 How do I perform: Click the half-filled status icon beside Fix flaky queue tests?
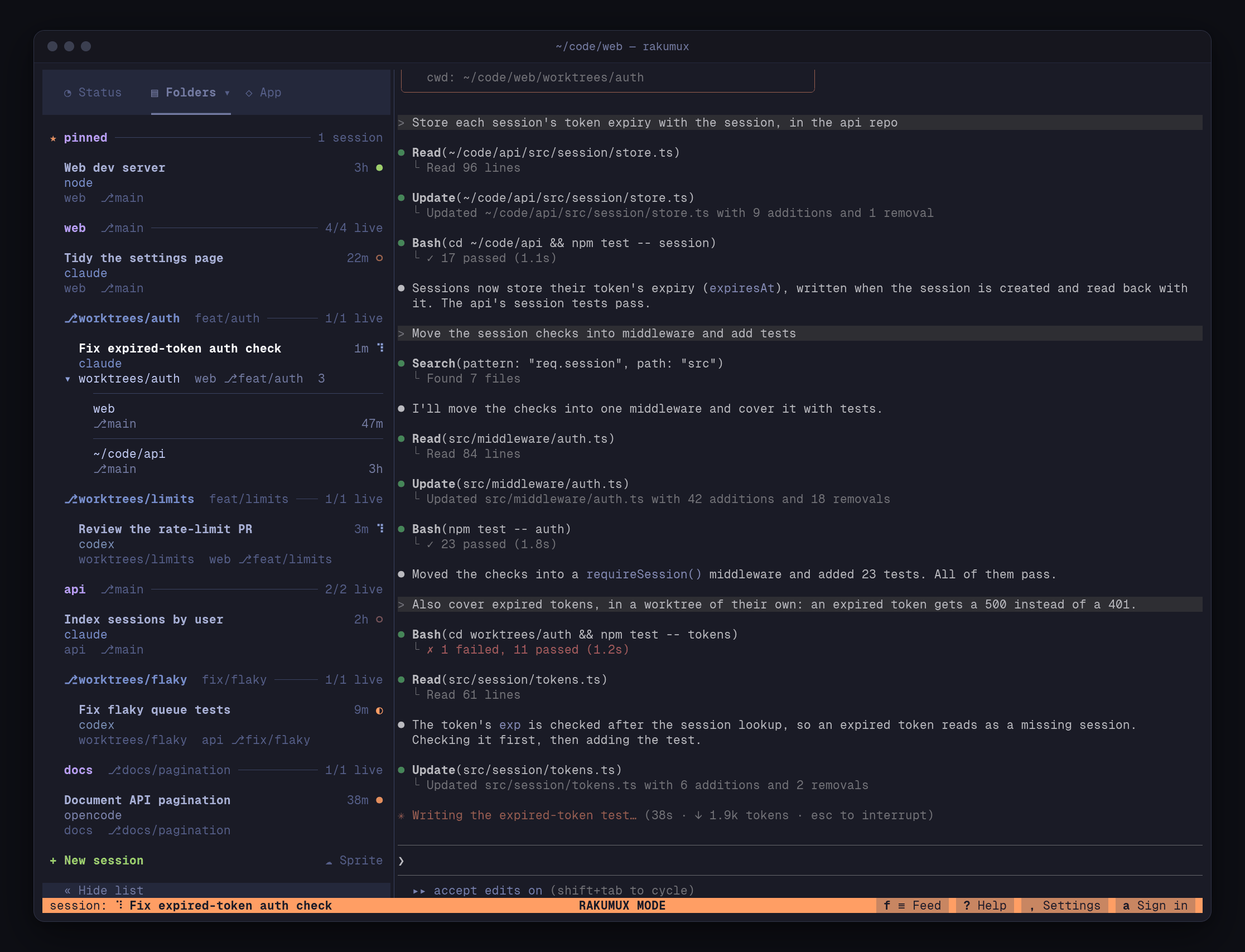(380, 710)
